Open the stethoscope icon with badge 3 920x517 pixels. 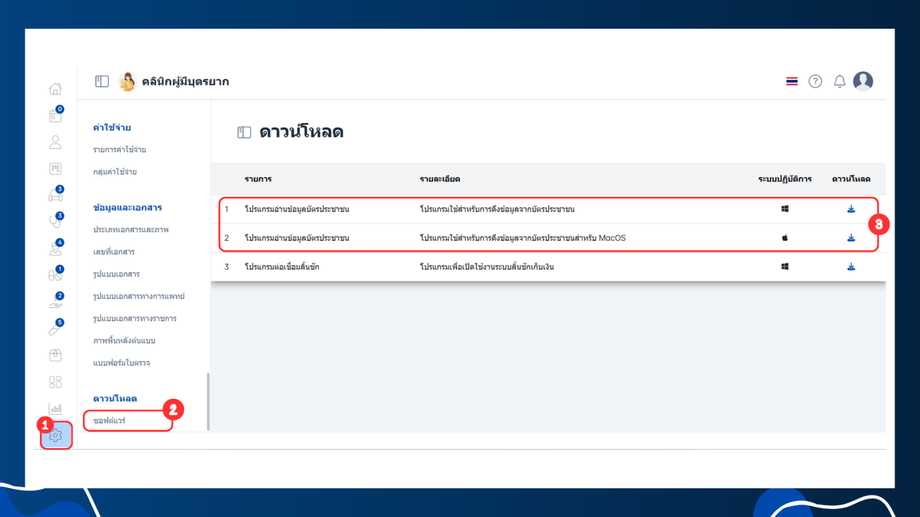(x=55, y=221)
